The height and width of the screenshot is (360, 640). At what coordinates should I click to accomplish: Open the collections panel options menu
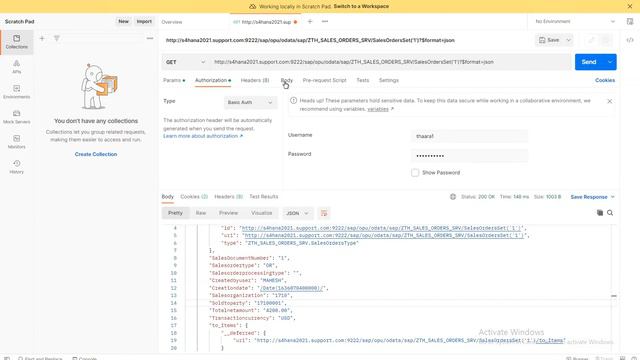(150, 38)
